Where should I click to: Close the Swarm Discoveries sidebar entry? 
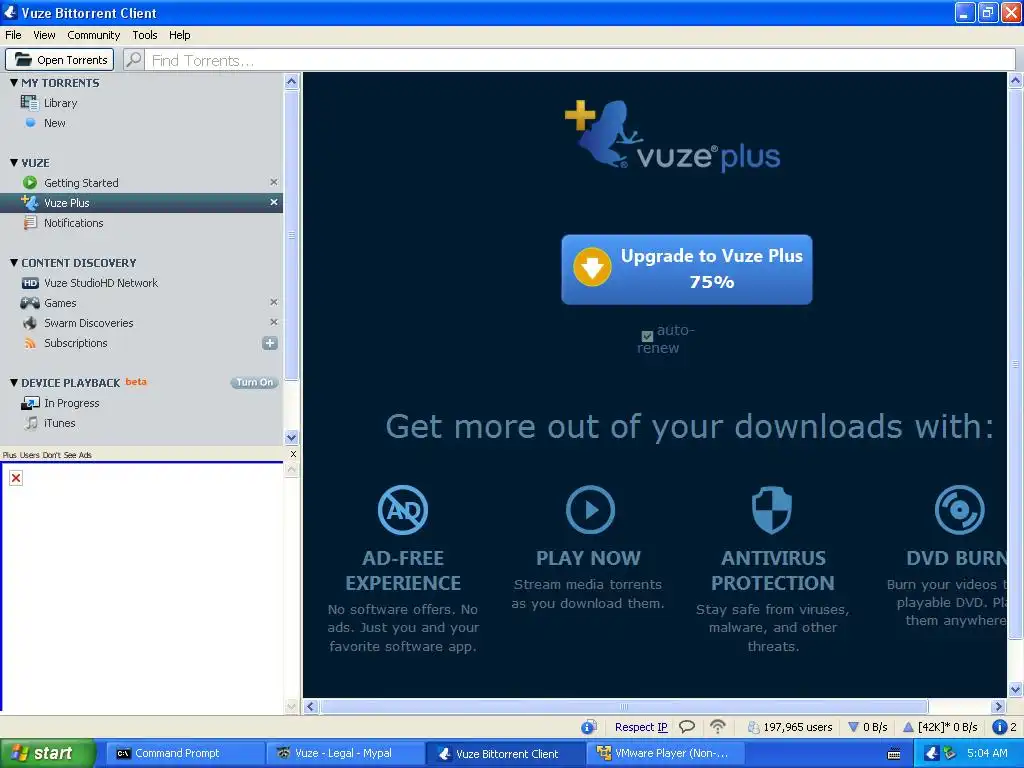274,322
